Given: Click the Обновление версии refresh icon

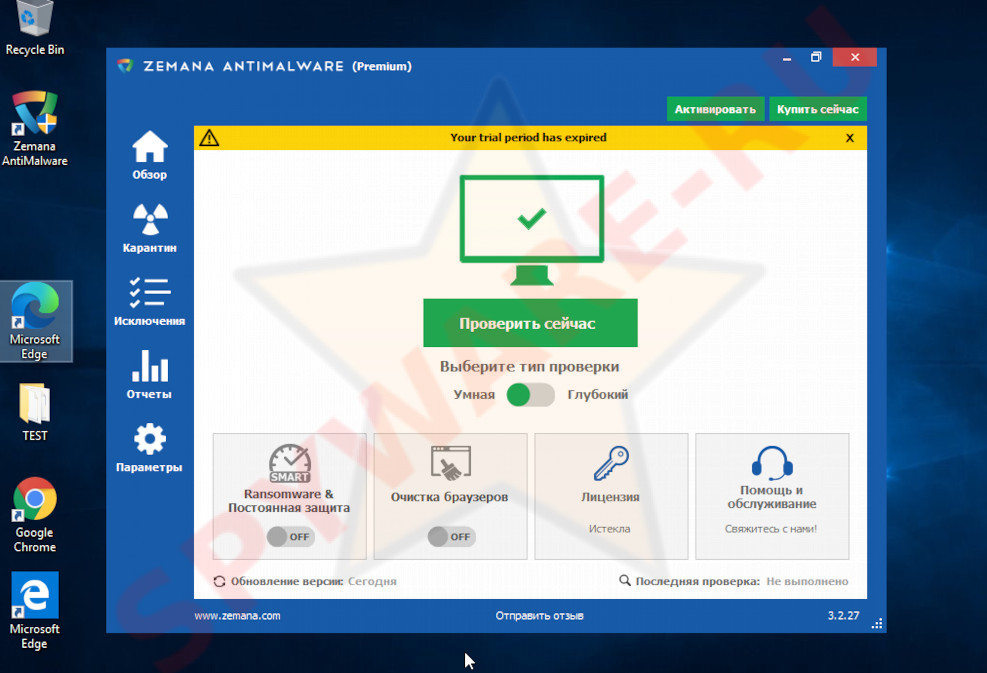Looking at the screenshot, I should tap(219, 581).
